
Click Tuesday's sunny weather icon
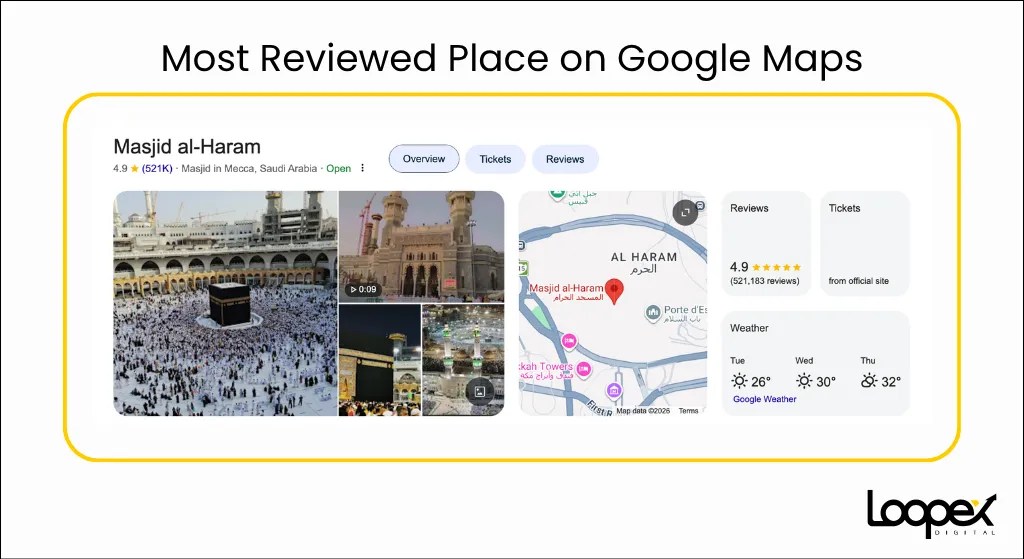(x=739, y=381)
